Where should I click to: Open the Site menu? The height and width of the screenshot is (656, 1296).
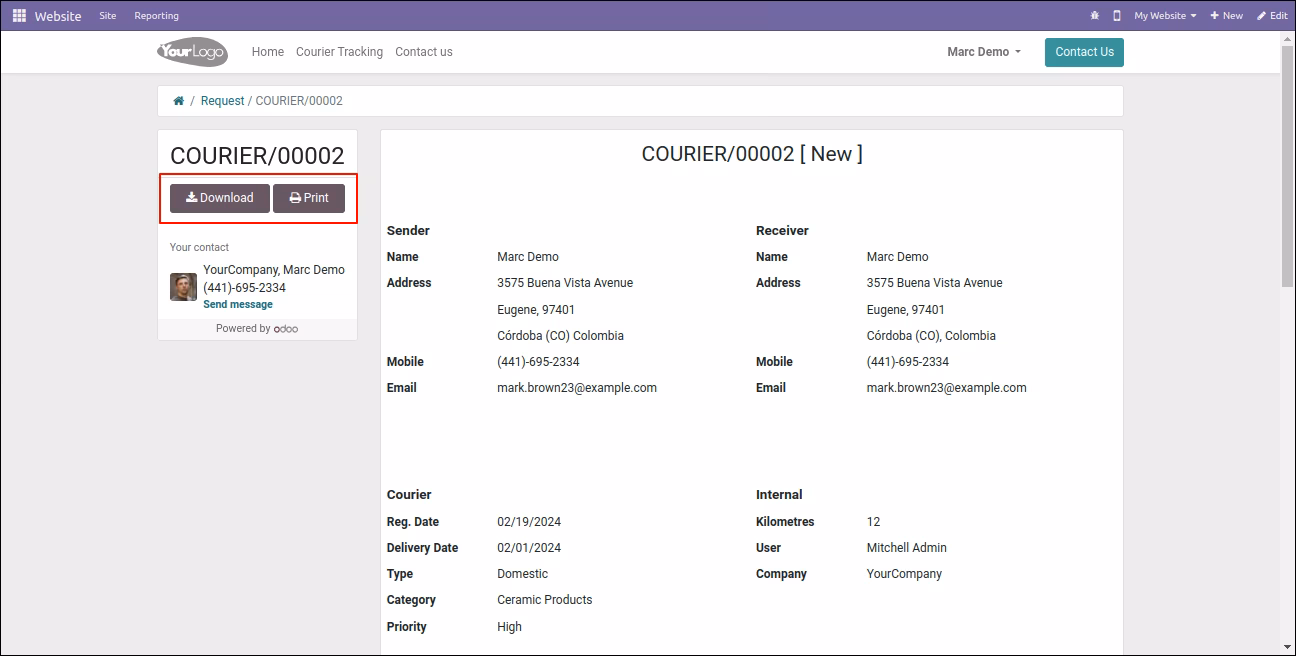click(x=108, y=16)
